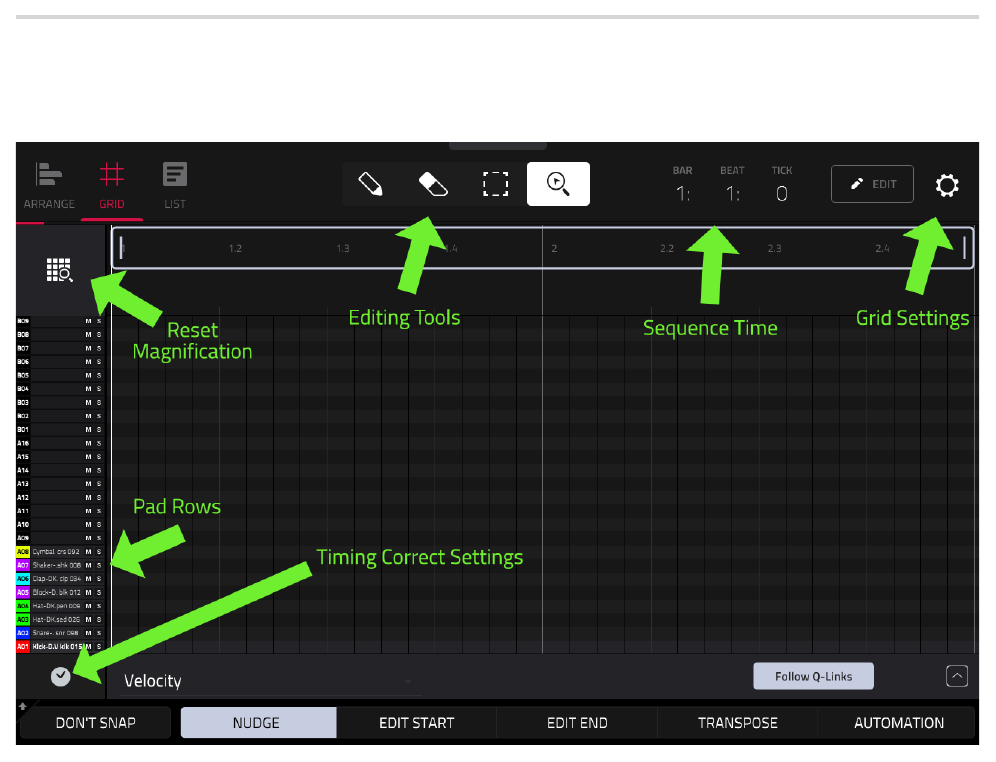Screen dimensions: 996x762
Task: Expand the velocity lane with the up chevron
Action: pos(957,676)
